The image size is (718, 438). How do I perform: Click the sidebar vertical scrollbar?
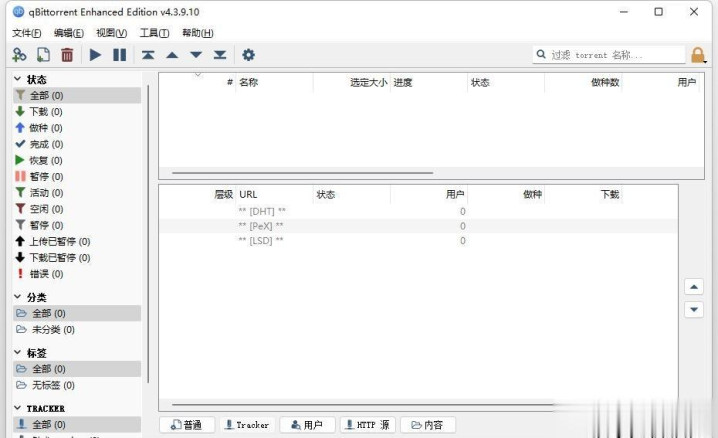click(148, 233)
